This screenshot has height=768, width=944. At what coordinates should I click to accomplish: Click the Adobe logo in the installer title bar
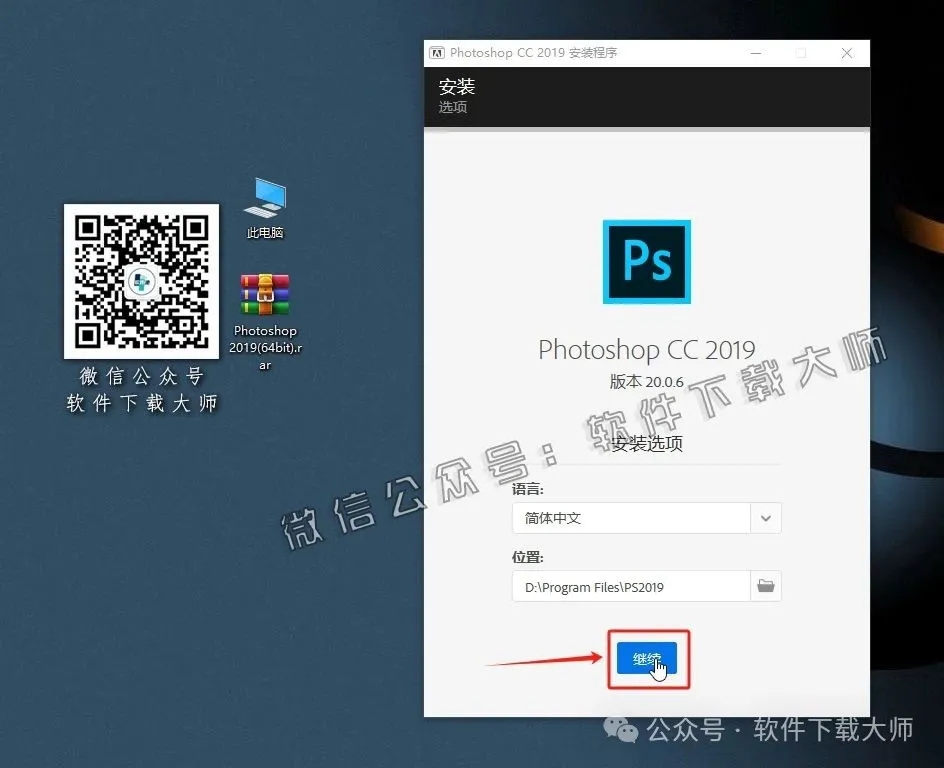(437, 52)
